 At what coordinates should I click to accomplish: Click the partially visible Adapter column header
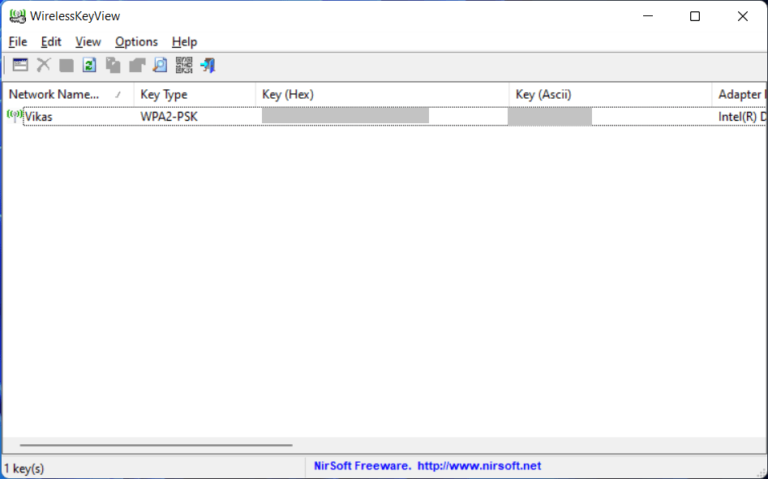point(740,95)
